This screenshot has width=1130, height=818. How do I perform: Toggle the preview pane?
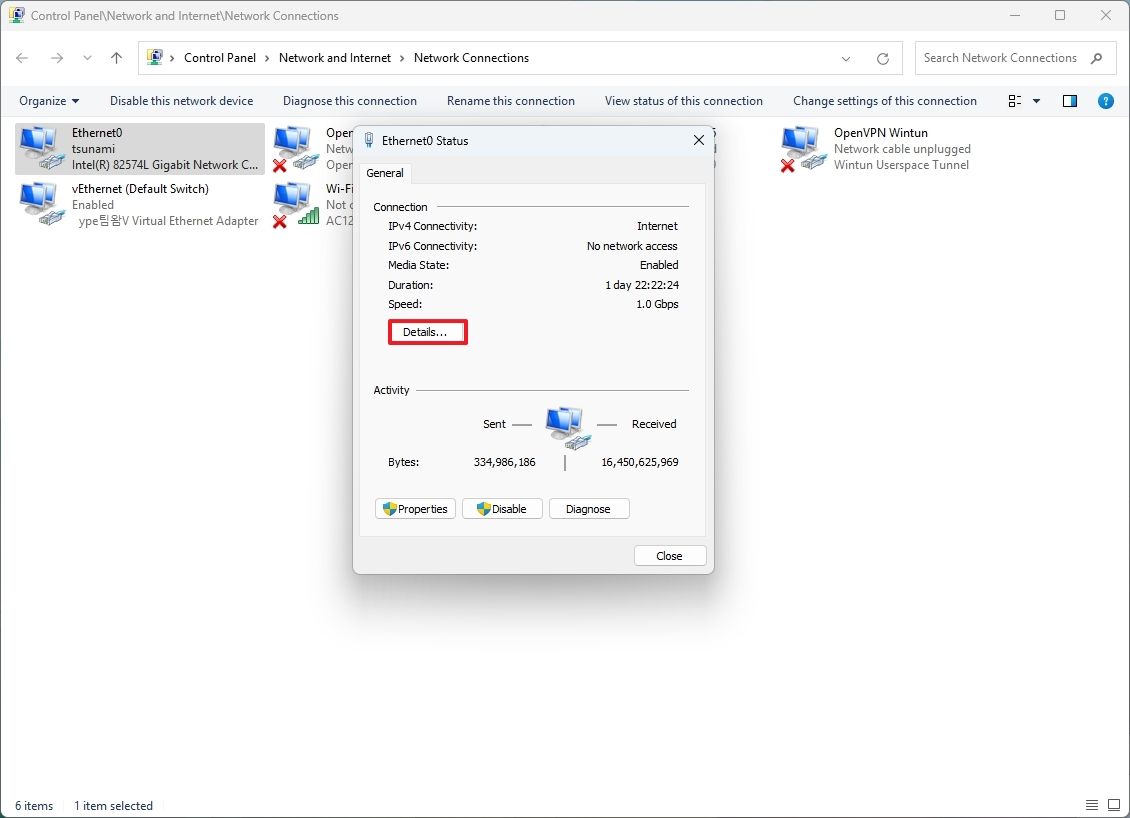pos(1069,100)
